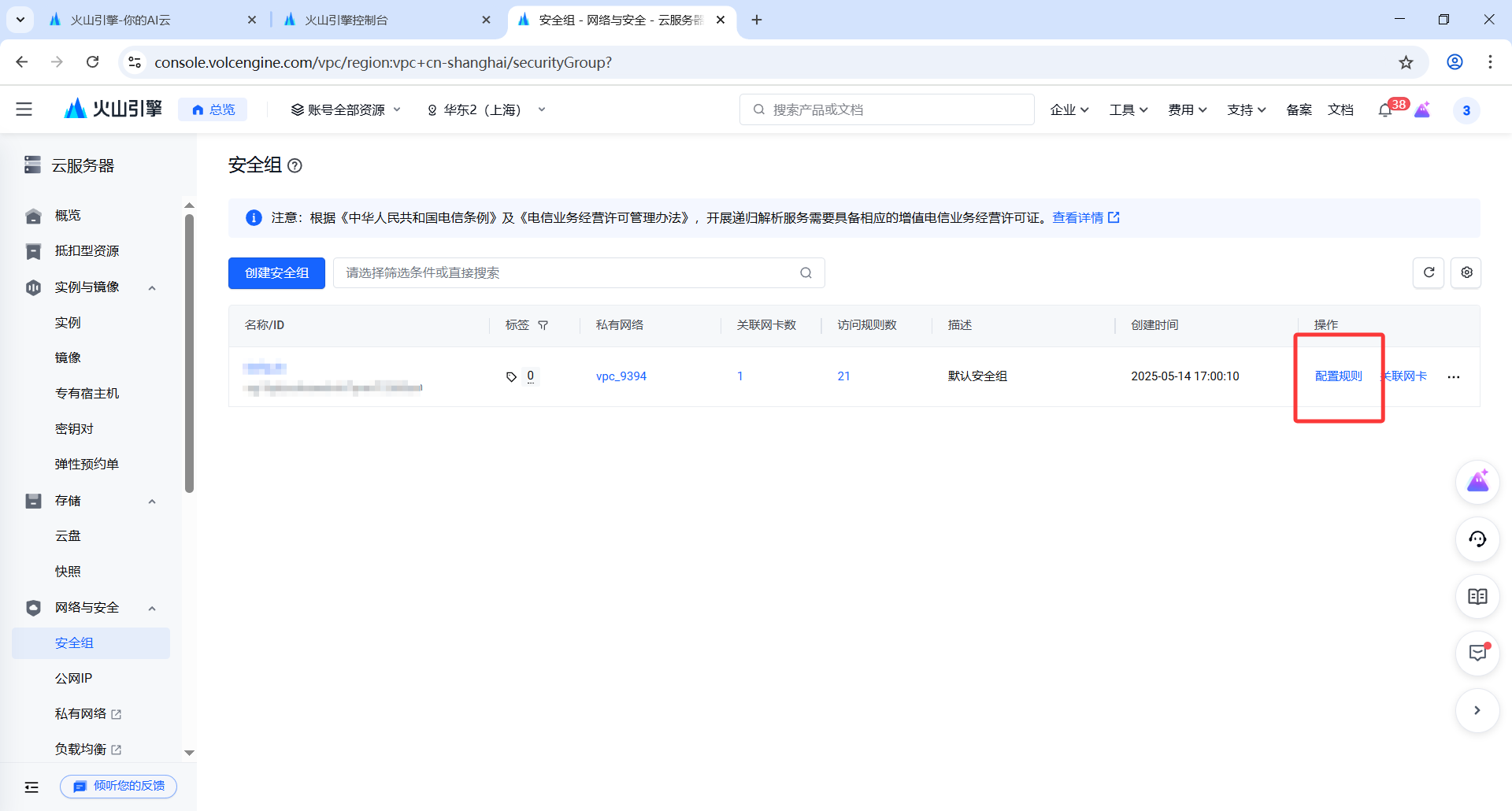Viewport: 1512px width, 811px height.
Task: Open the feedback message icon
Action: (x=1478, y=654)
